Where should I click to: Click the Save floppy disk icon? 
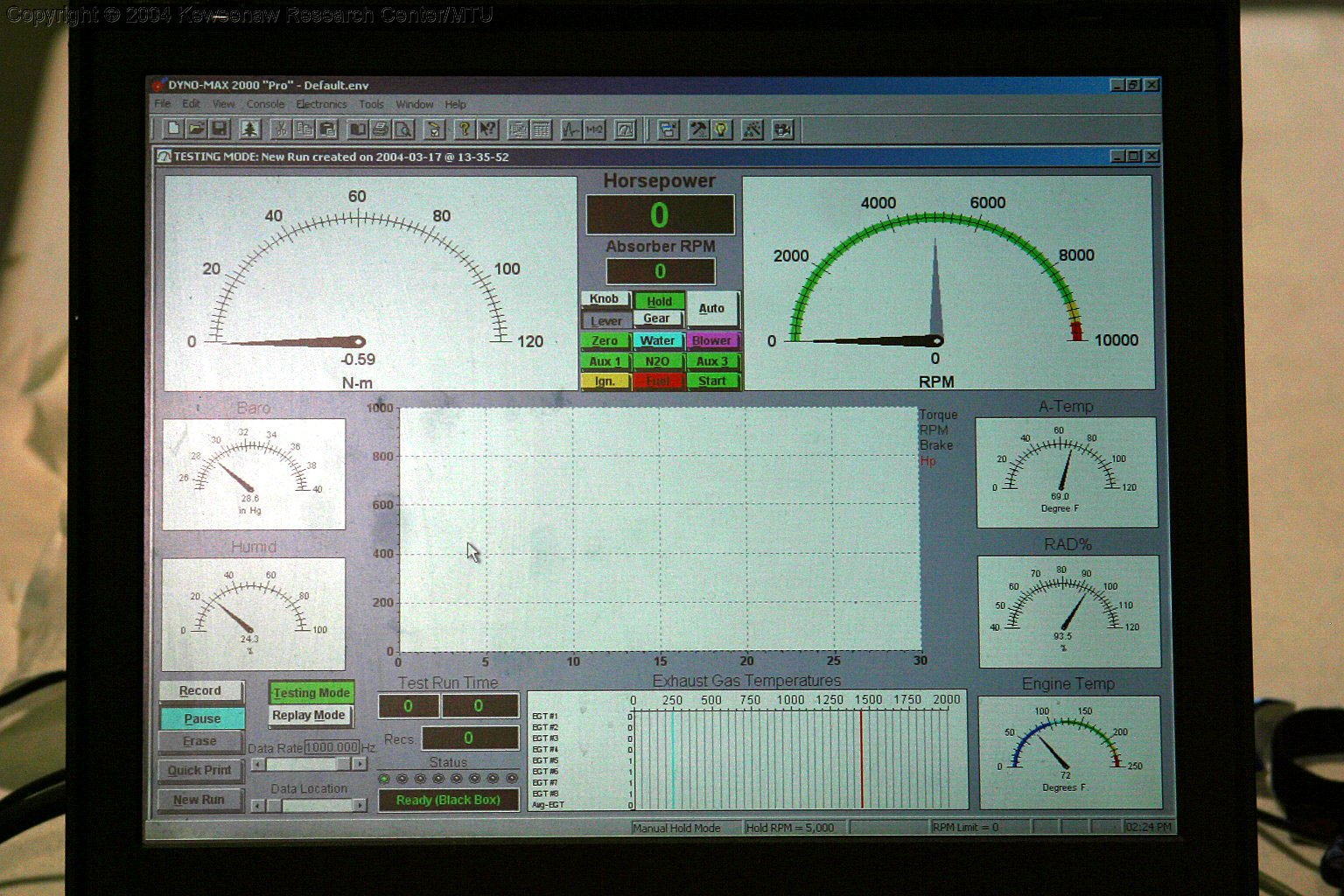coord(220,129)
